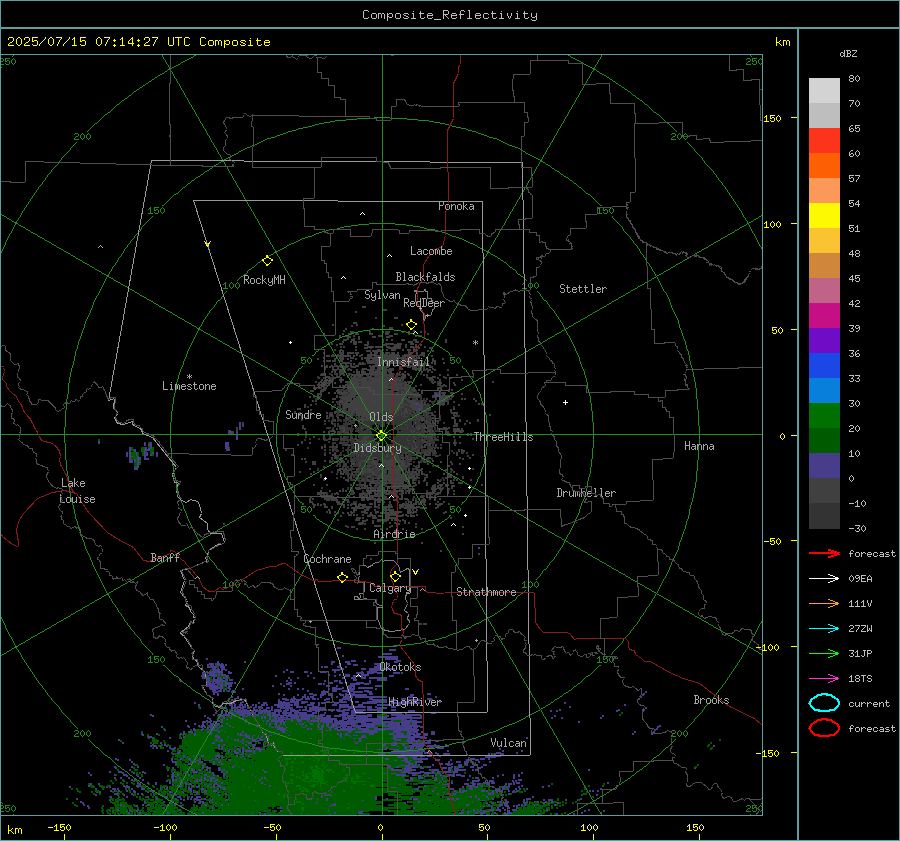The height and width of the screenshot is (841, 900).
Task: Click the RockyMH label
Action: [x=264, y=280]
